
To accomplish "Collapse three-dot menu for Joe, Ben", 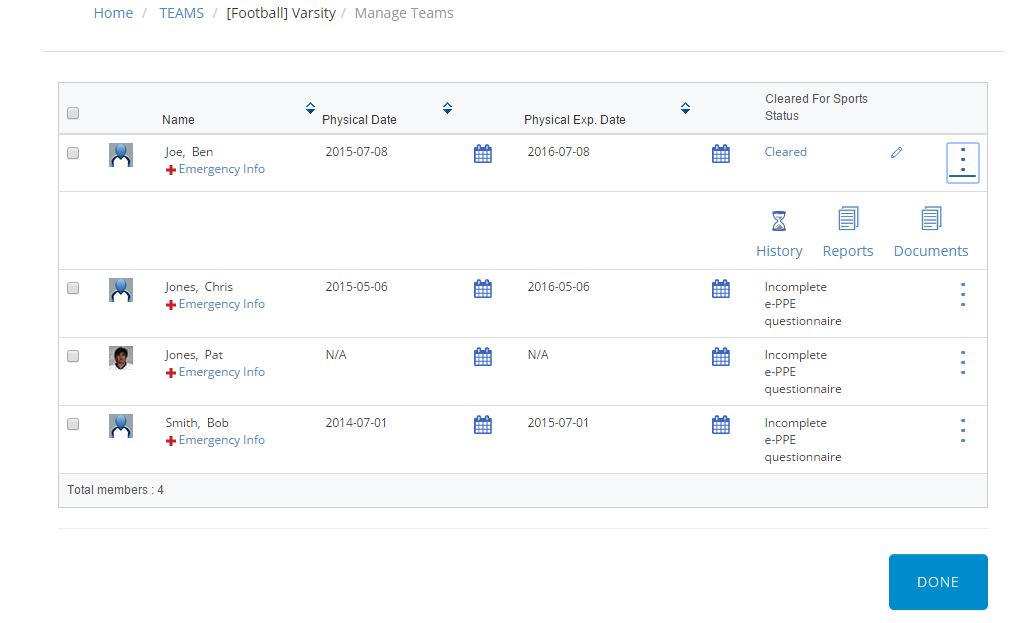I will [963, 163].
